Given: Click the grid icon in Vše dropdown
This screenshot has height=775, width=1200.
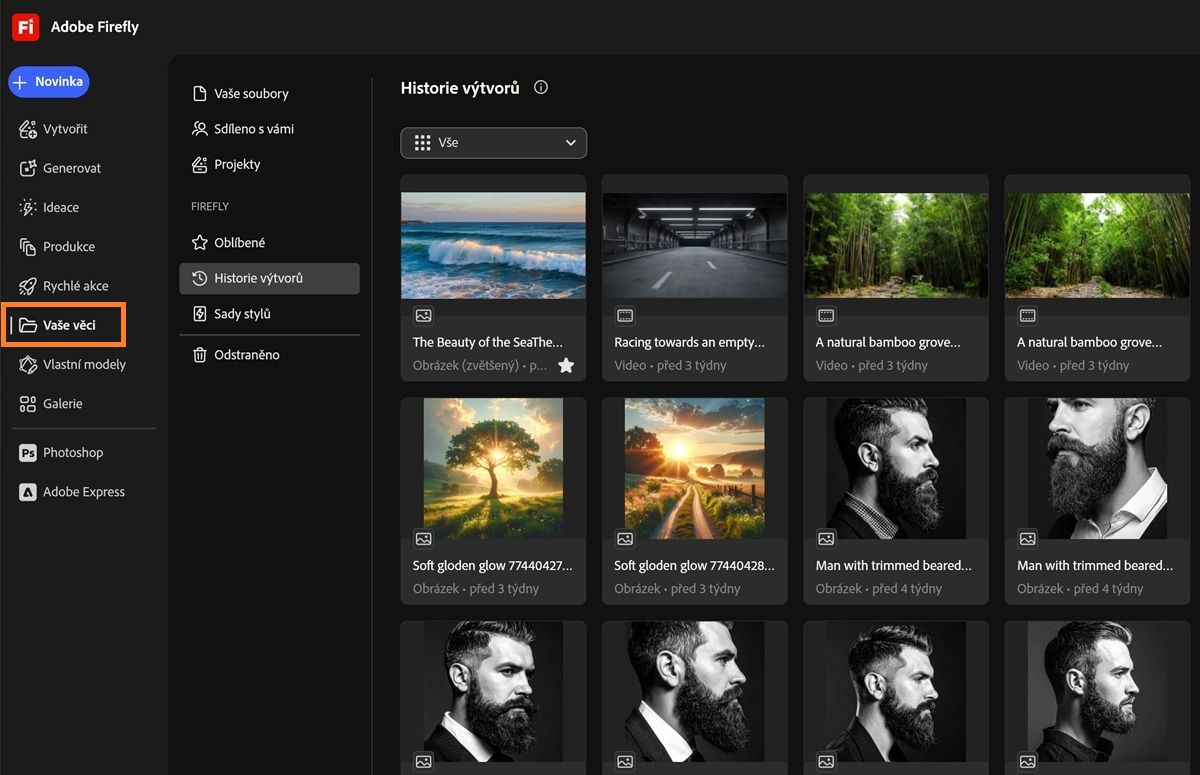Looking at the screenshot, I should (422, 142).
